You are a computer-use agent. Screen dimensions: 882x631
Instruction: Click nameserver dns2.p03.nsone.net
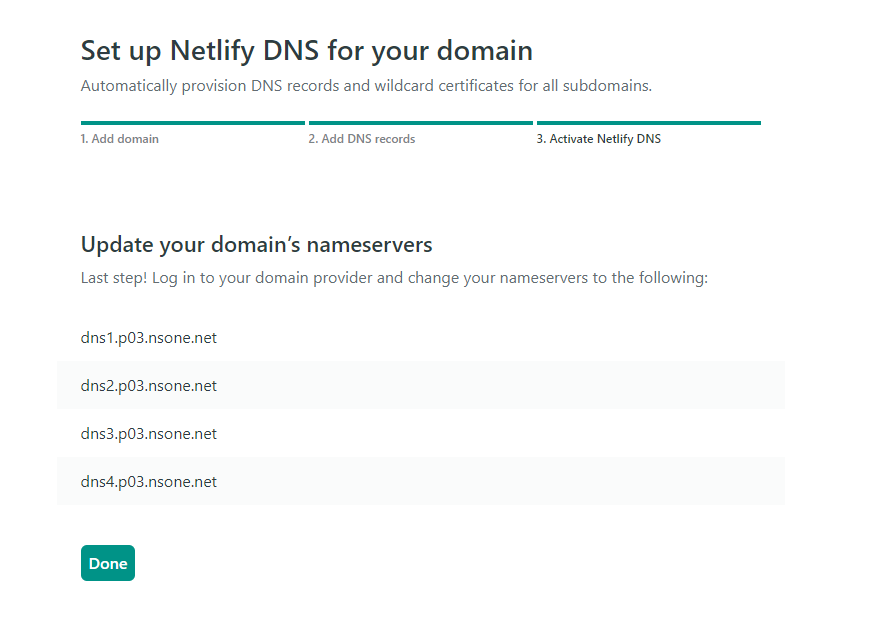point(148,385)
